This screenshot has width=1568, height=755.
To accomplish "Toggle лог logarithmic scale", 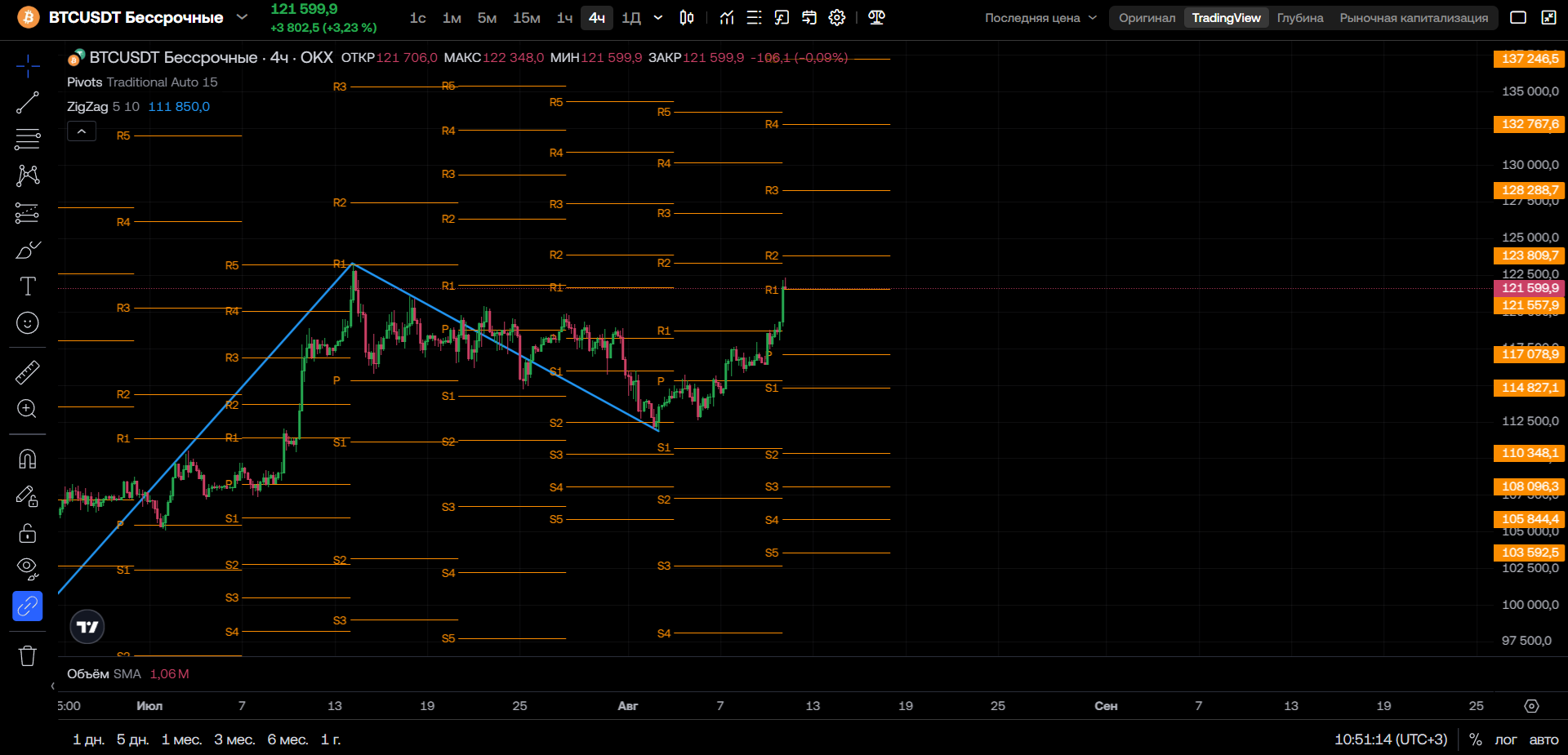I will (1506, 739).
